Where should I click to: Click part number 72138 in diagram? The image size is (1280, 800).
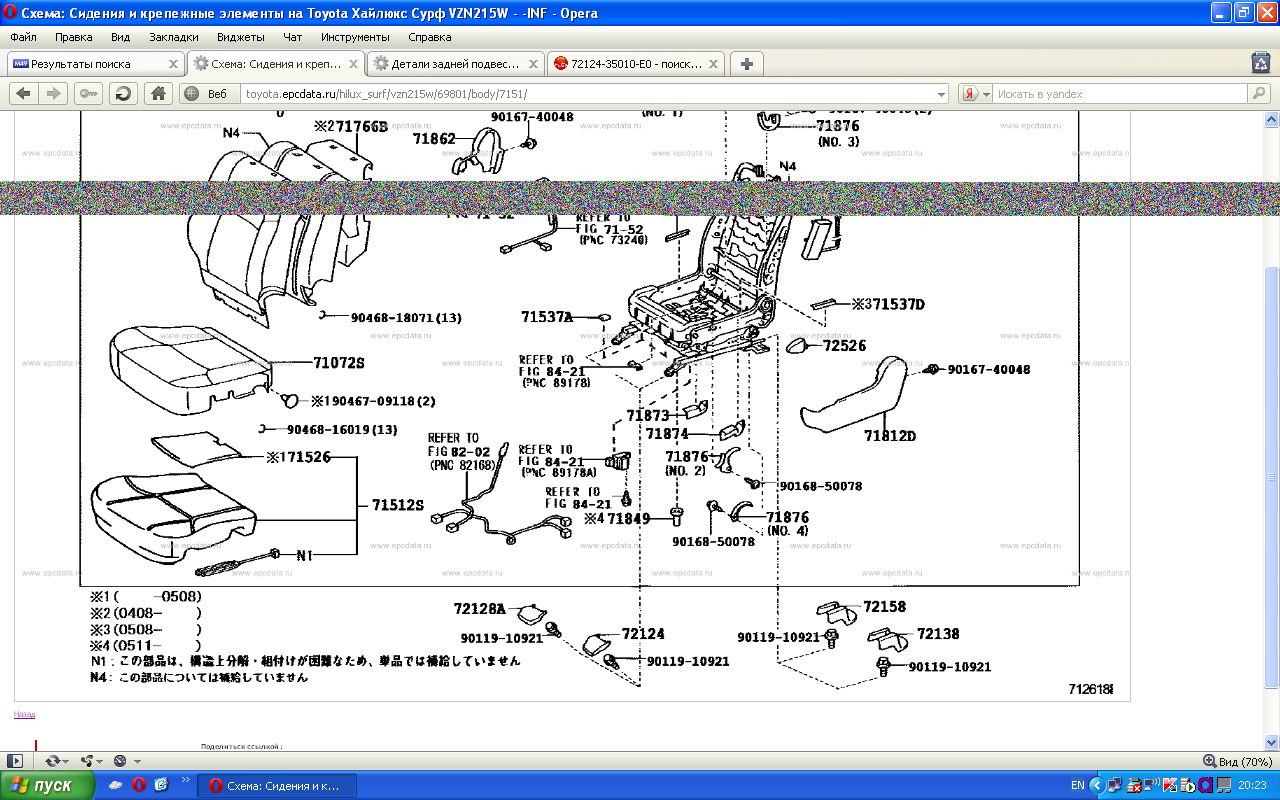pos(938,634)
